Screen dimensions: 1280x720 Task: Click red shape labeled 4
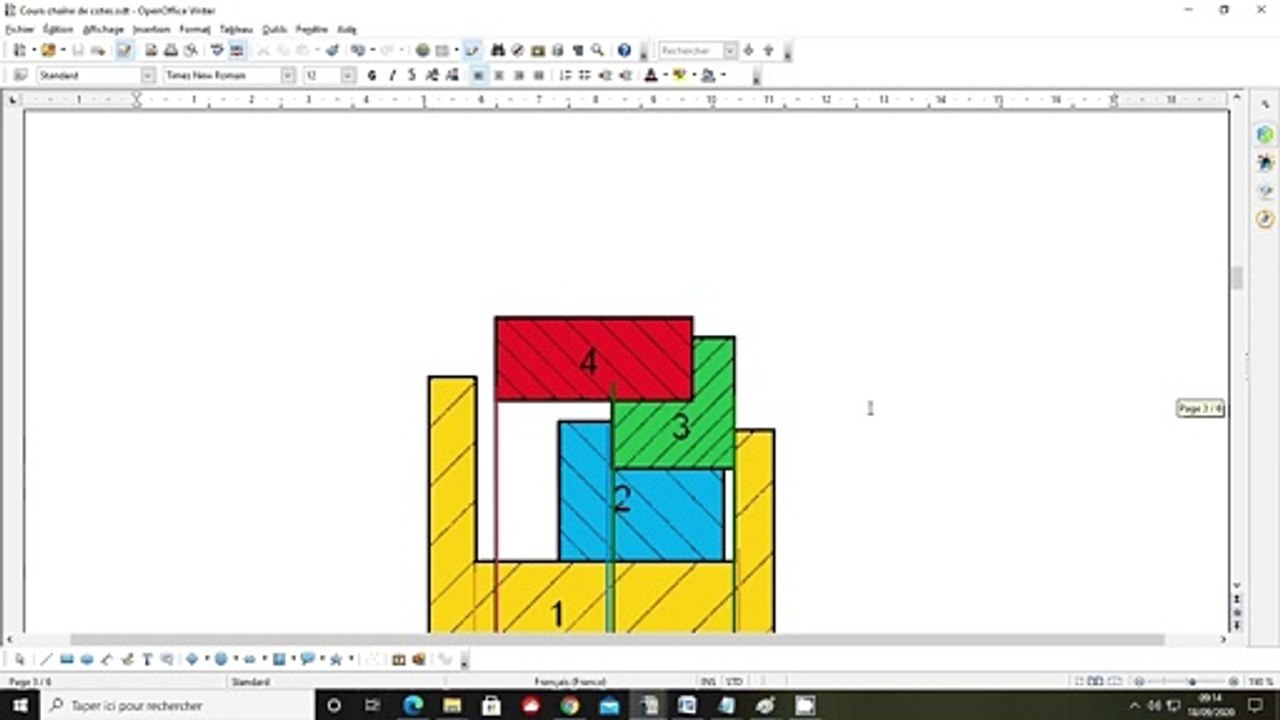pyautogui.click(x=594, y=358)
